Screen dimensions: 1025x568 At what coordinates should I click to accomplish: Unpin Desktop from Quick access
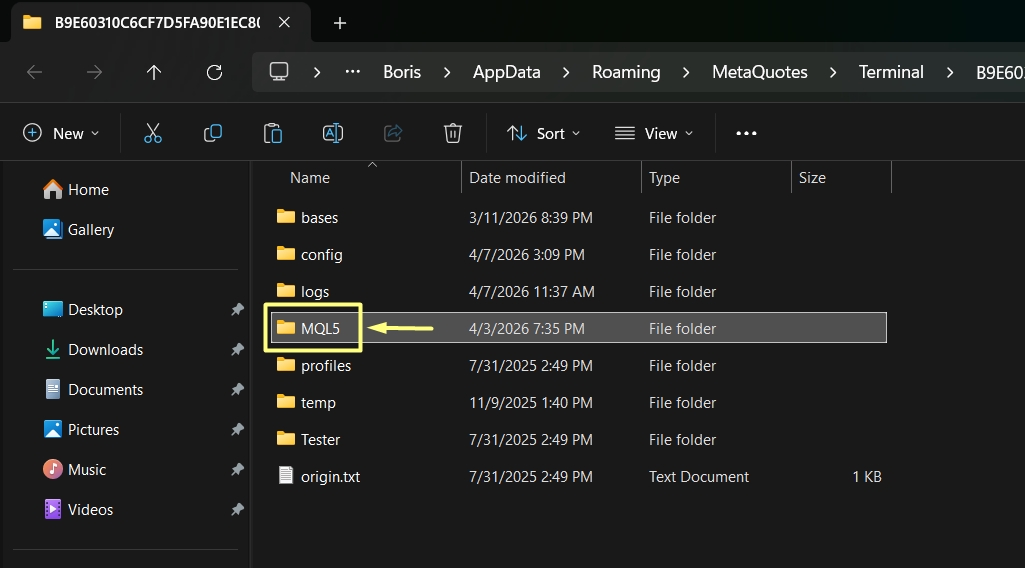237,310
